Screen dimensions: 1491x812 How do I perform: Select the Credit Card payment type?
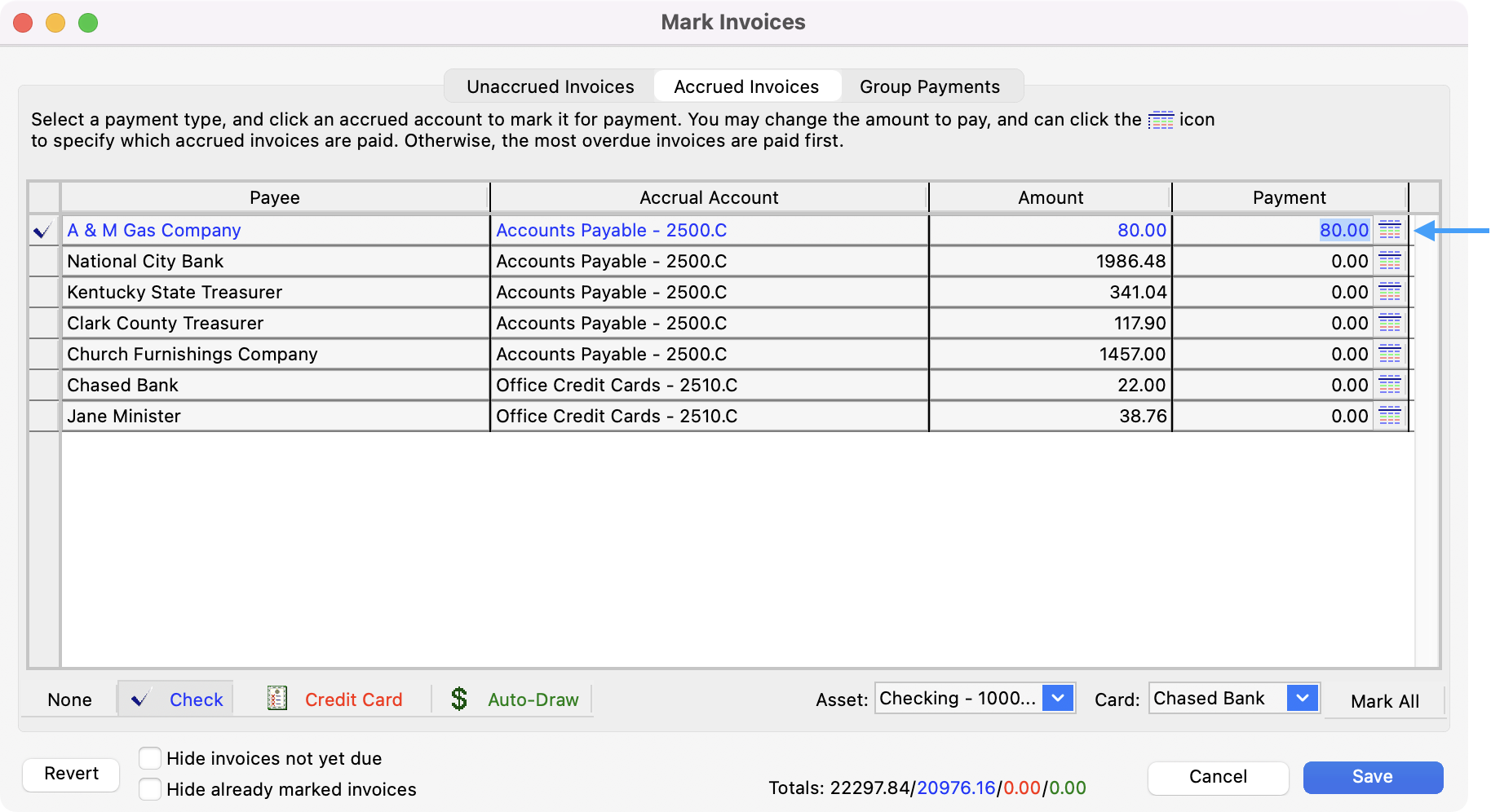tap(335, 699)
